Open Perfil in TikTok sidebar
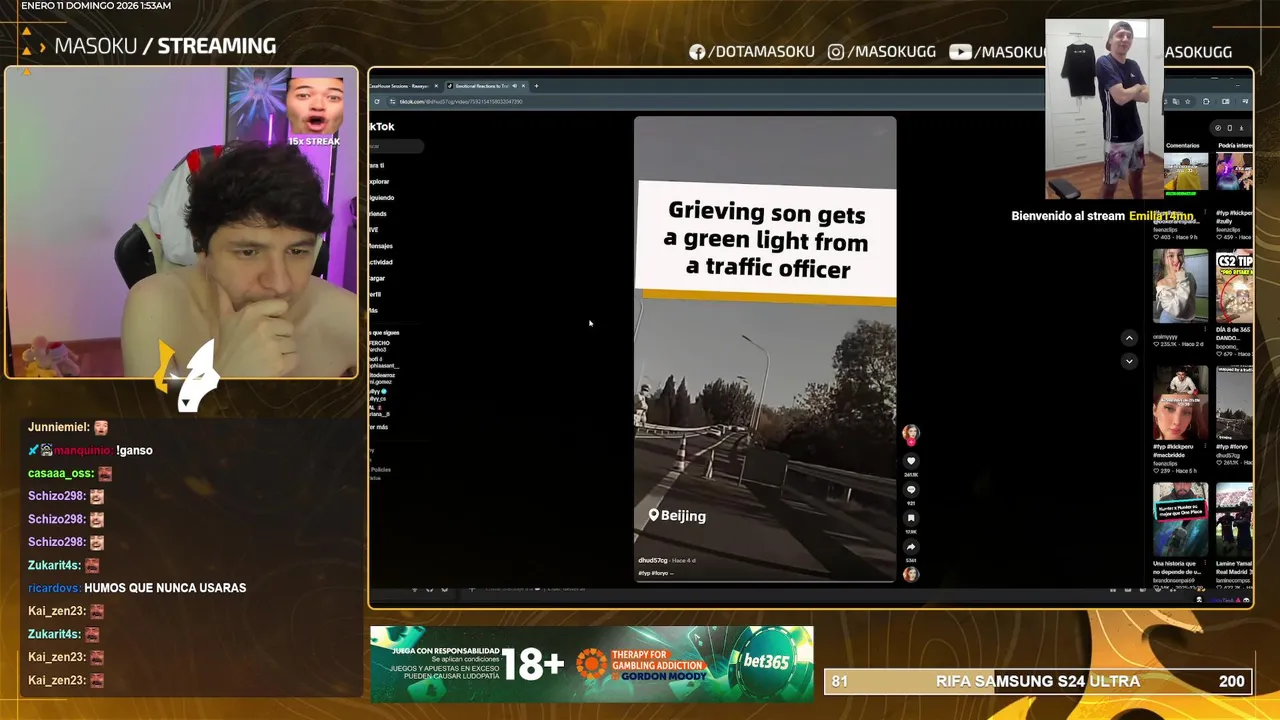1280x720 pixels. coord(376,294)
